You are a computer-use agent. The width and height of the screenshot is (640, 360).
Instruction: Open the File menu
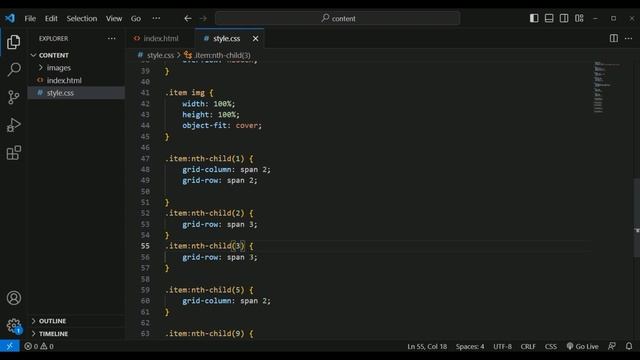[30, 18]
